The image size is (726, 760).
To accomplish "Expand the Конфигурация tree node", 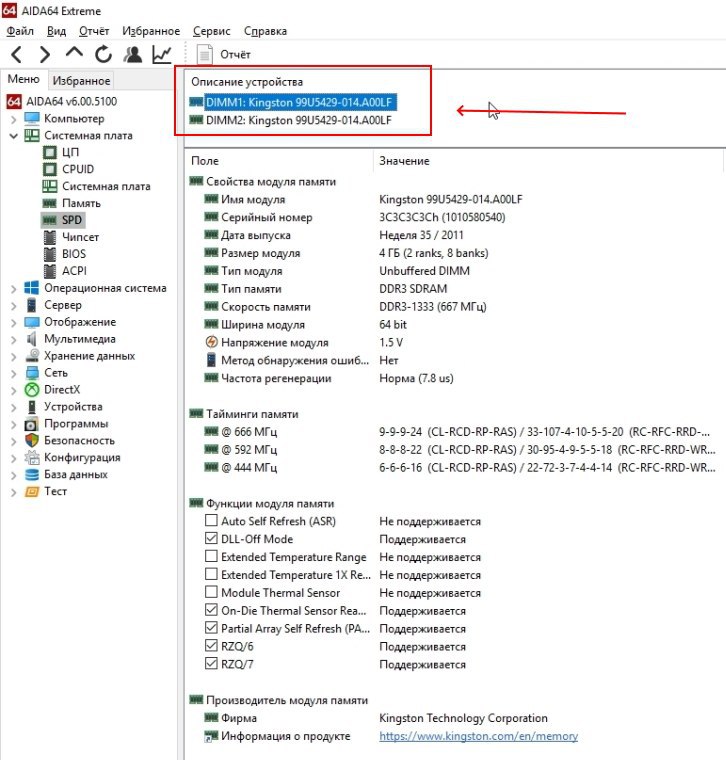I will point(14,459).
